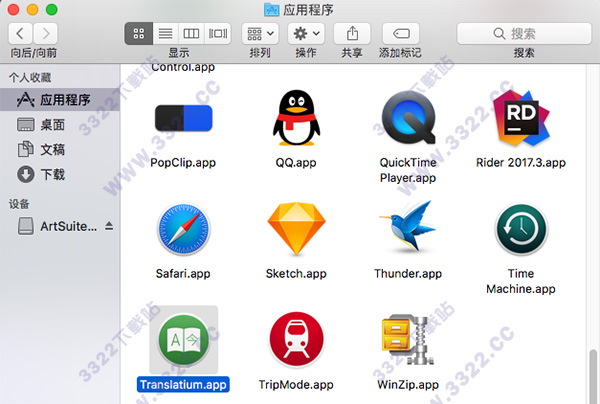The width and height of the screenshot is (600, 404).
Task: Switch to column view mode
Action: point(191,34)
